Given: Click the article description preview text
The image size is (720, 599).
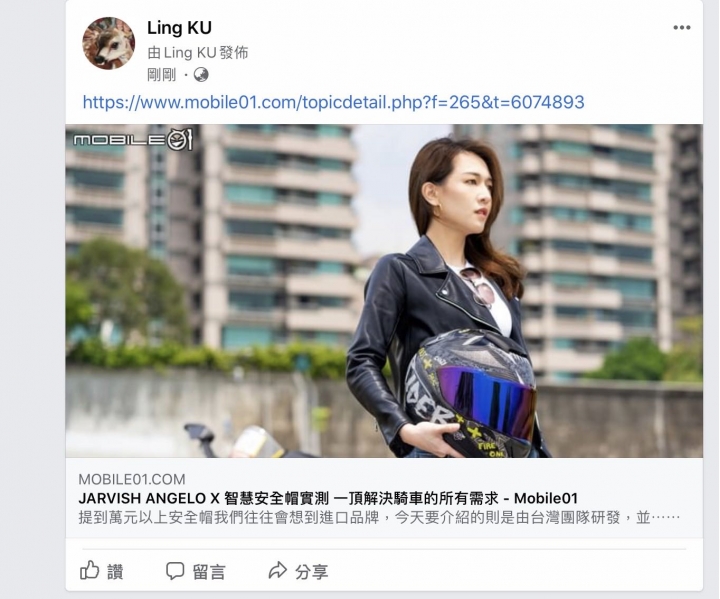Looking at the screenshot, I should click(x=379, y=518).
